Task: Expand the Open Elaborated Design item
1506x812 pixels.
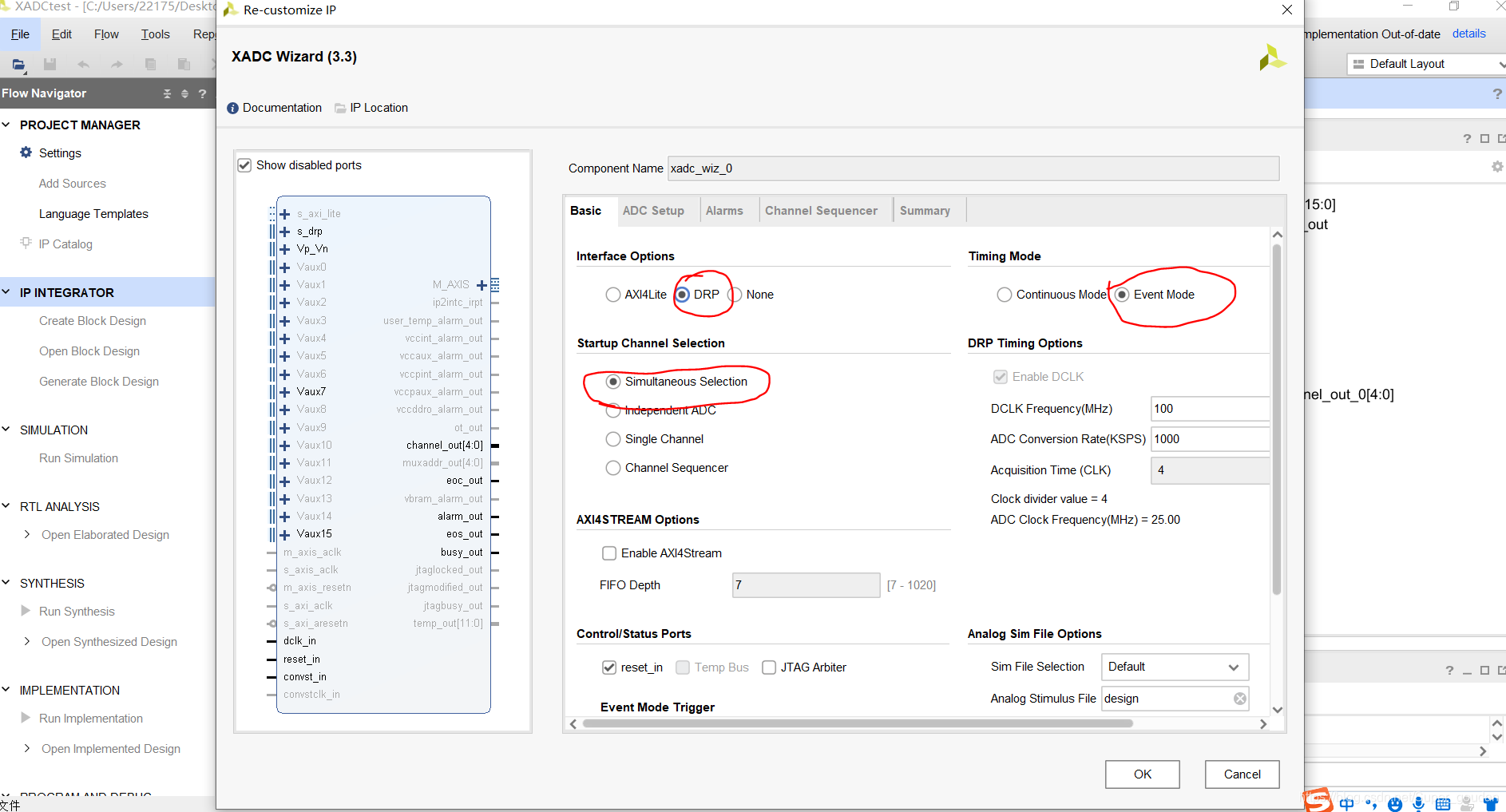Action: (x=27, y=534)
